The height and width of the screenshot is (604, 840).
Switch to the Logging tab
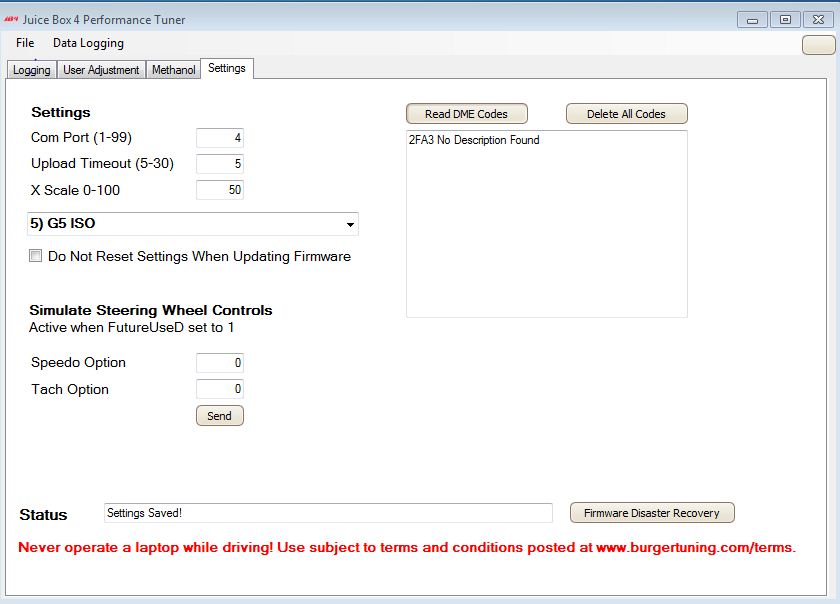tap(32, 70)
